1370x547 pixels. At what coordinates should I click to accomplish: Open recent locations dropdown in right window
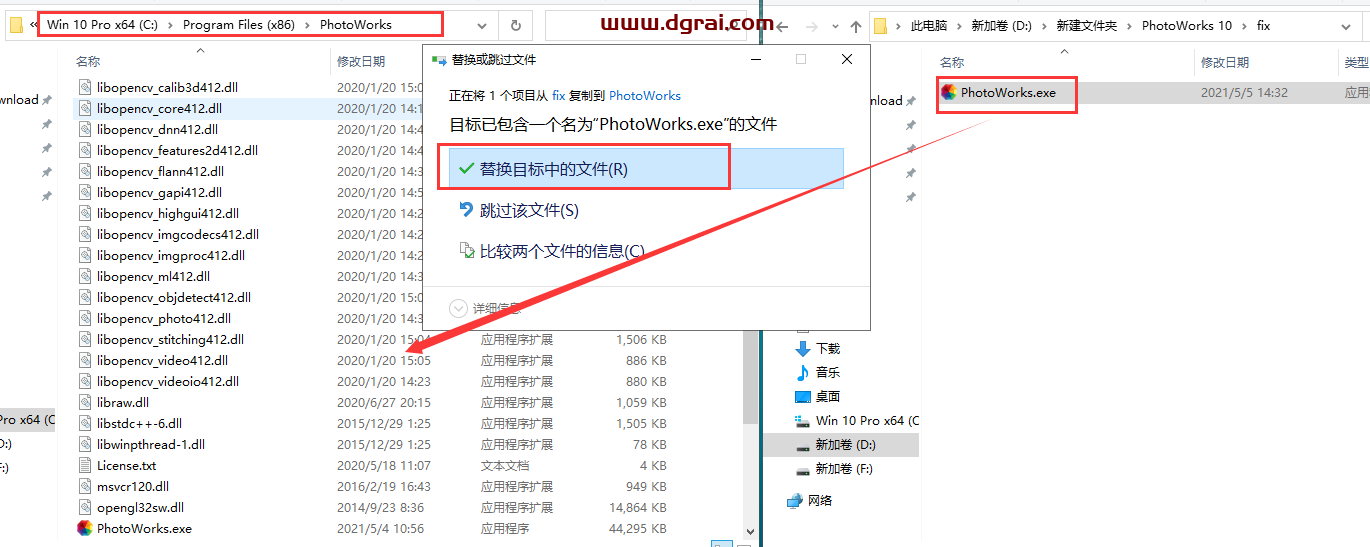834,27
